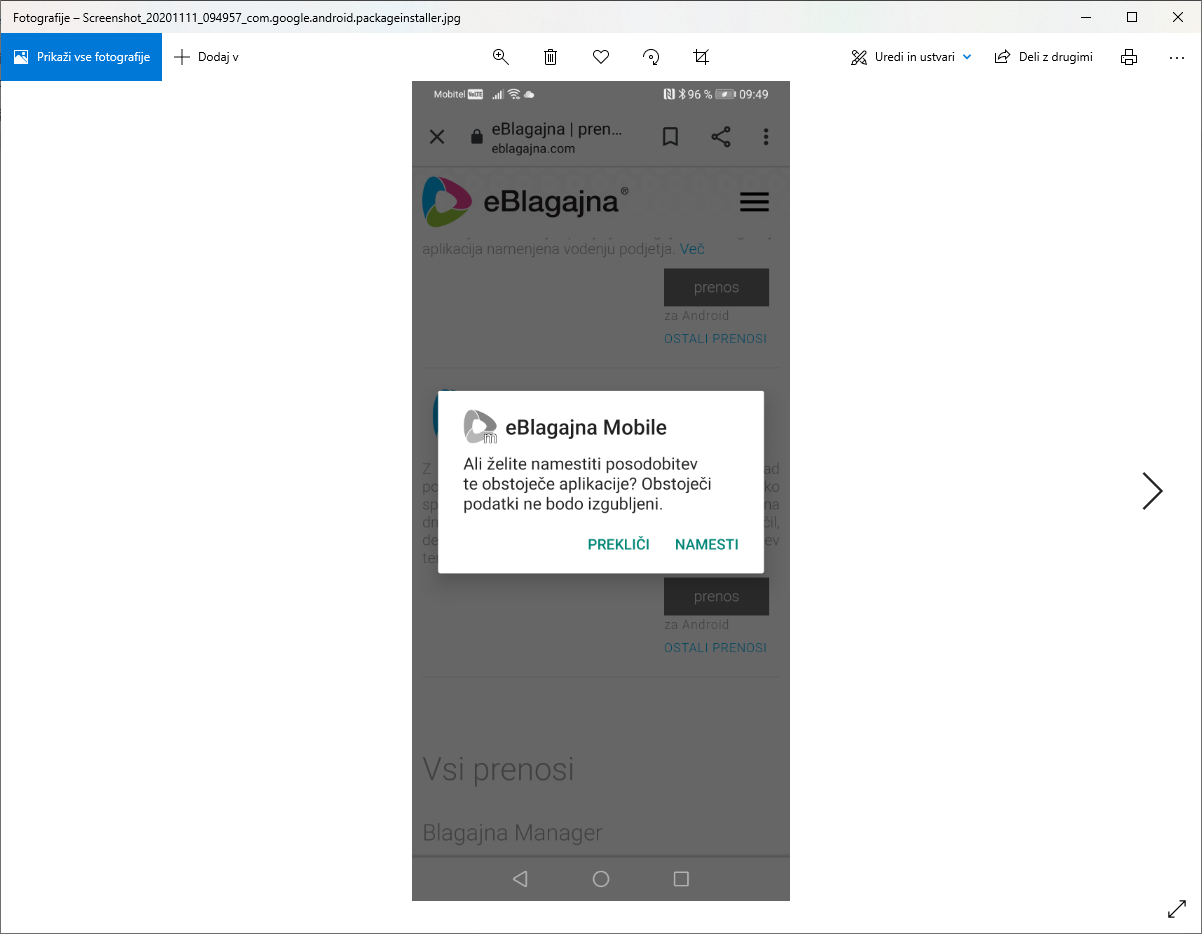Click Prikaži vse fotografije button
This screenshot has width=1202, height=934.
(81, 57)
